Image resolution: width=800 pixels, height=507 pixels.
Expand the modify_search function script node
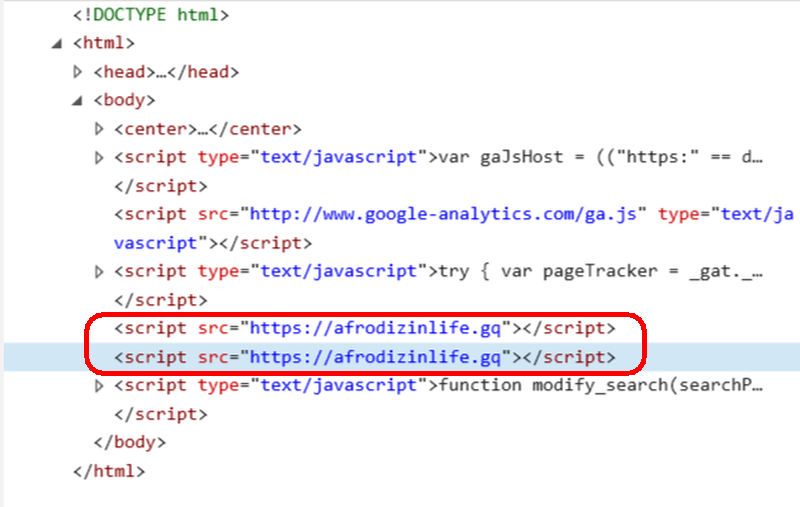(99, 386)
